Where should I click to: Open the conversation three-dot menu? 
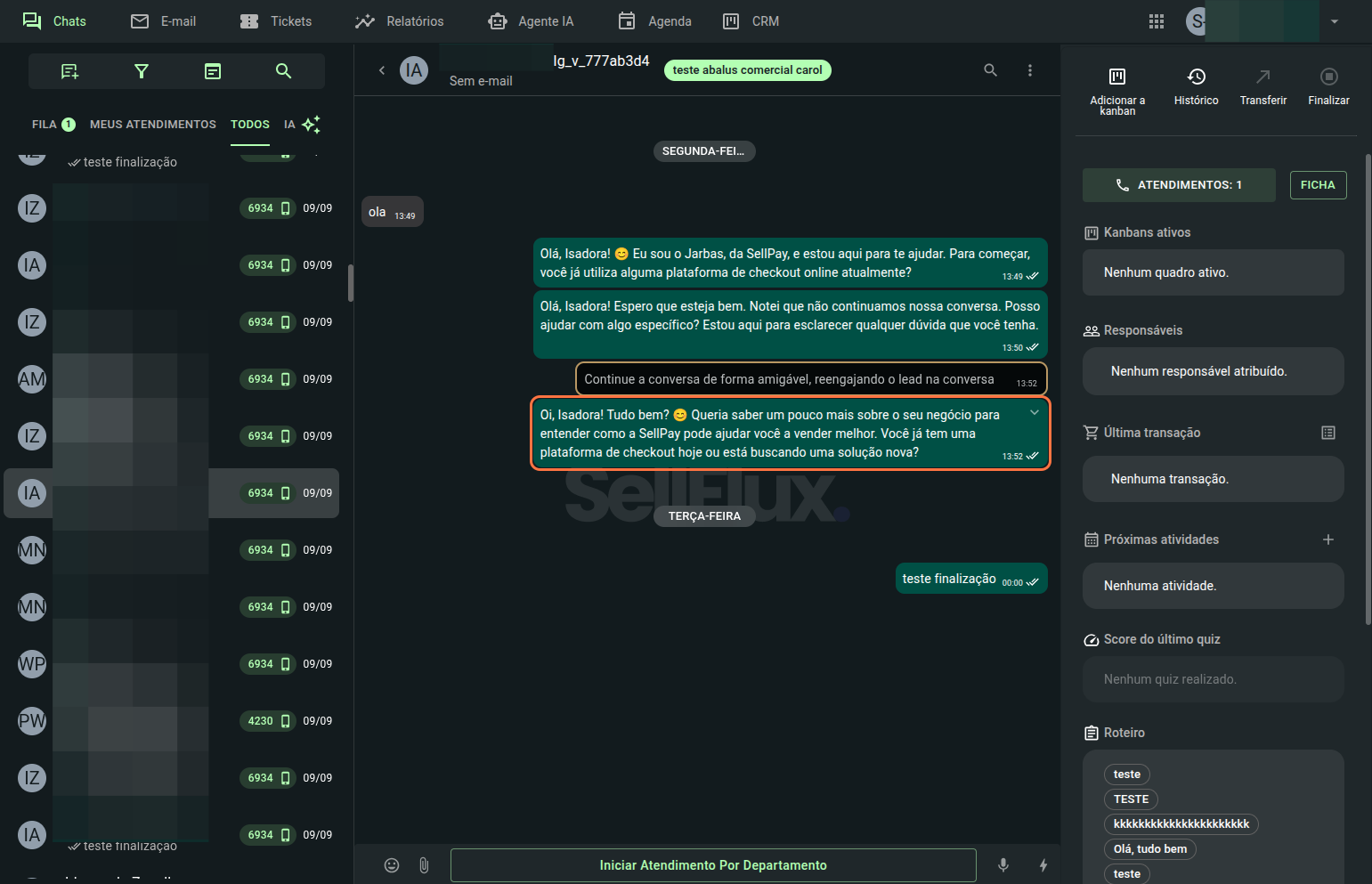[x=1030, y=70]
